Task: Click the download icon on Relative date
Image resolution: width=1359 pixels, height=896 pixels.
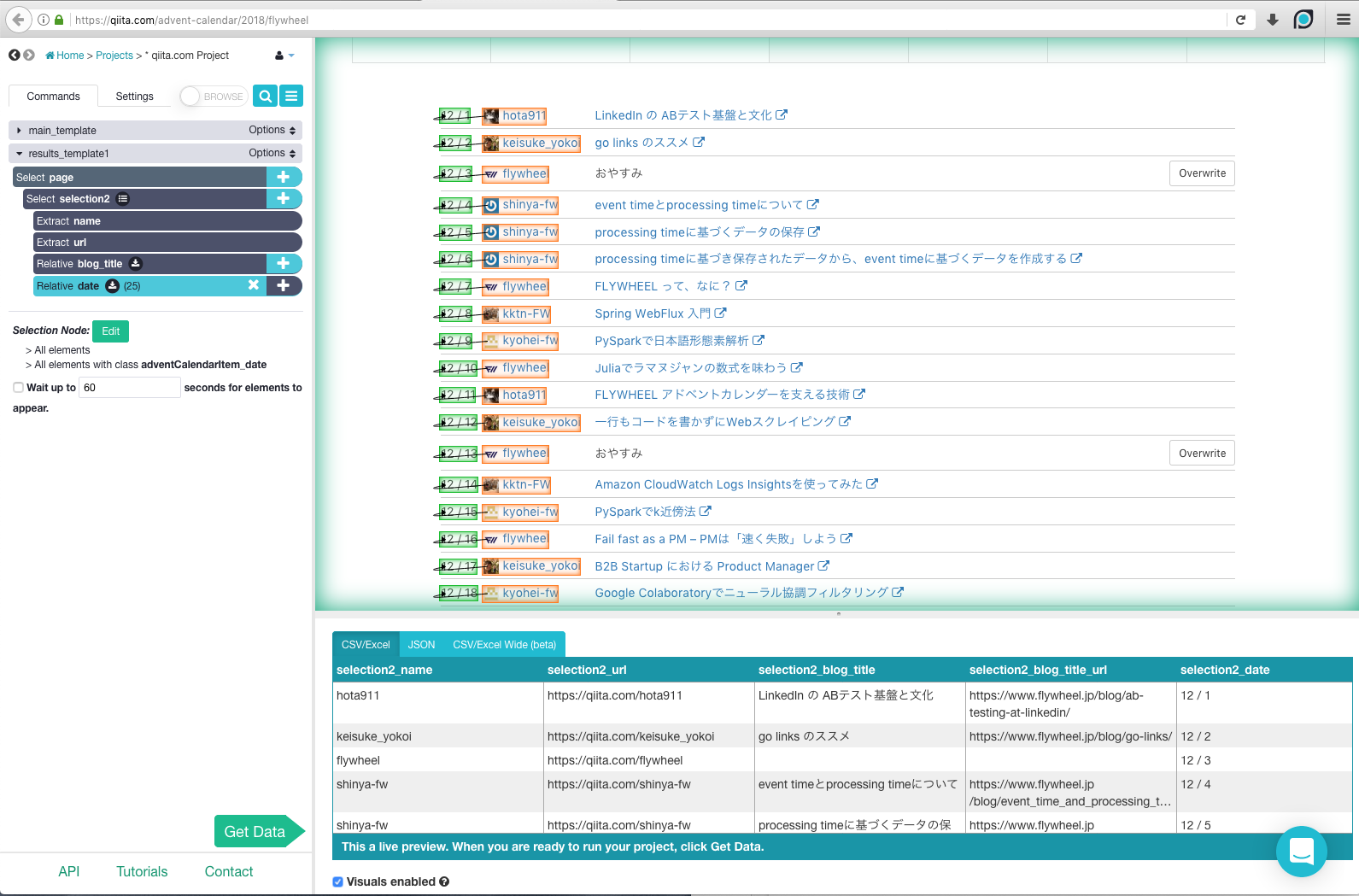Action: (x=112, y=286)
